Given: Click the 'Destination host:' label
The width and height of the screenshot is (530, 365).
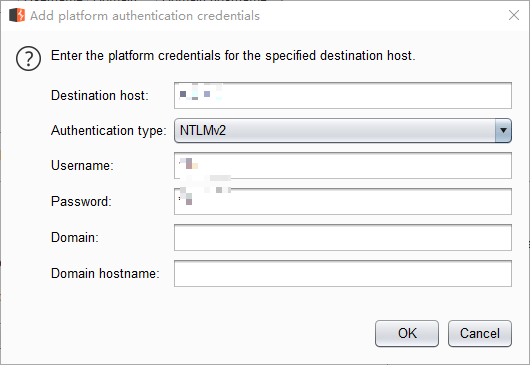Looking at the screenshot, I should pyautogui.click(x=100, y=96).
